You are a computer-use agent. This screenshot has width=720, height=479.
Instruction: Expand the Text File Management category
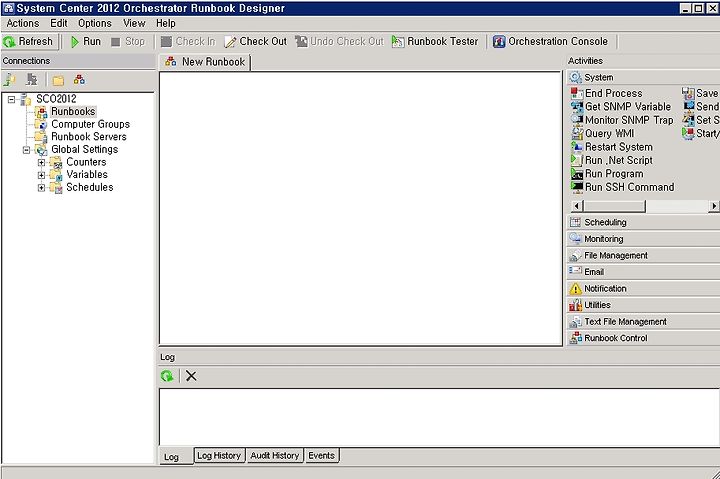[x=644, y=321]
